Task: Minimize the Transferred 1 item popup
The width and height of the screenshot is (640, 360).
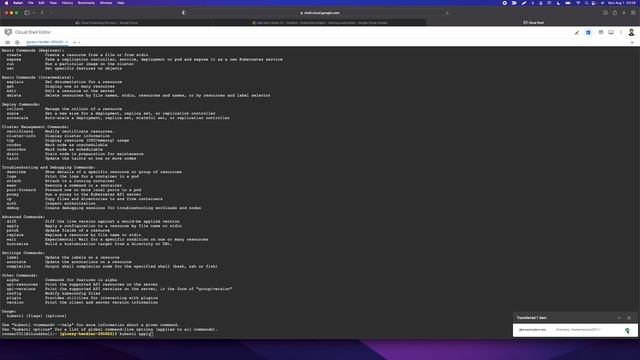Action: click(x=619, y=318)
